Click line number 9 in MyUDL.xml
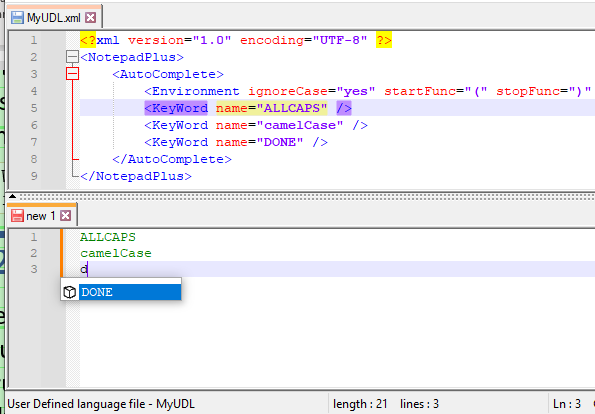Viewport: 595px width, 414px height. [x=34, y=176]
